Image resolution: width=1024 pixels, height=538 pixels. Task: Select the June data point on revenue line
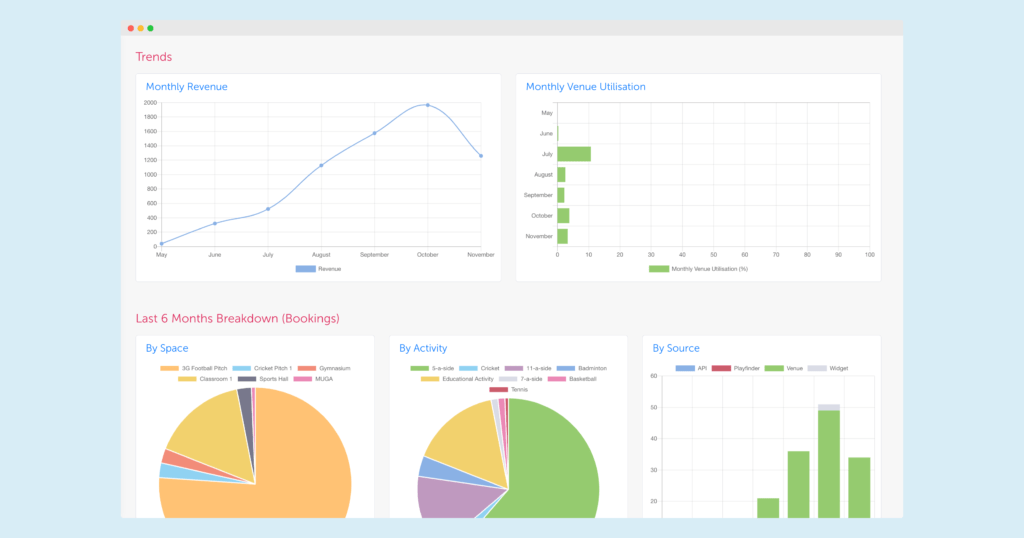(x=215, y=223)
